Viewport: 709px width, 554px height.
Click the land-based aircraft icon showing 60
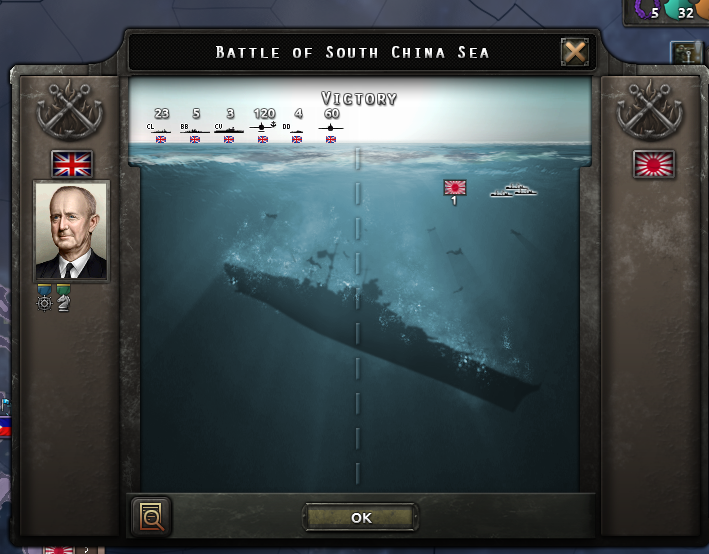click(x=331, y=128)
